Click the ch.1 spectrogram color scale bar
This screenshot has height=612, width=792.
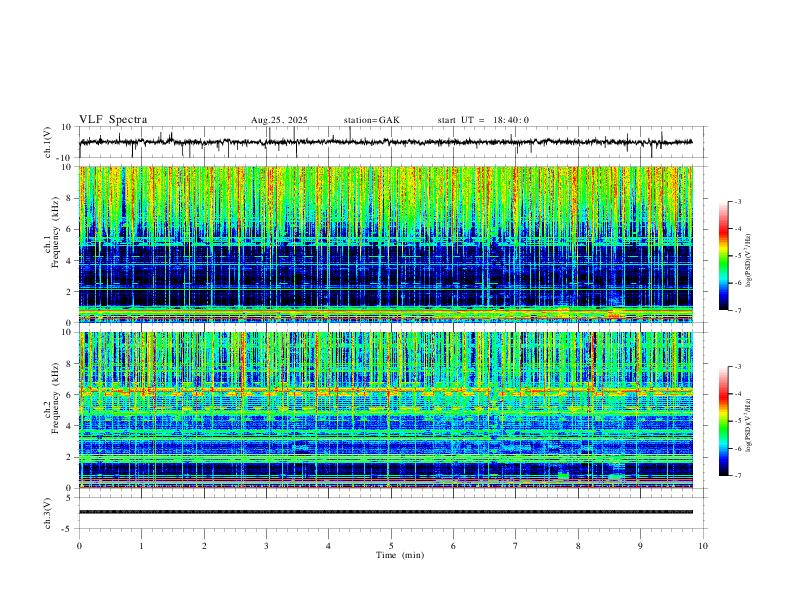click(723, 256)
